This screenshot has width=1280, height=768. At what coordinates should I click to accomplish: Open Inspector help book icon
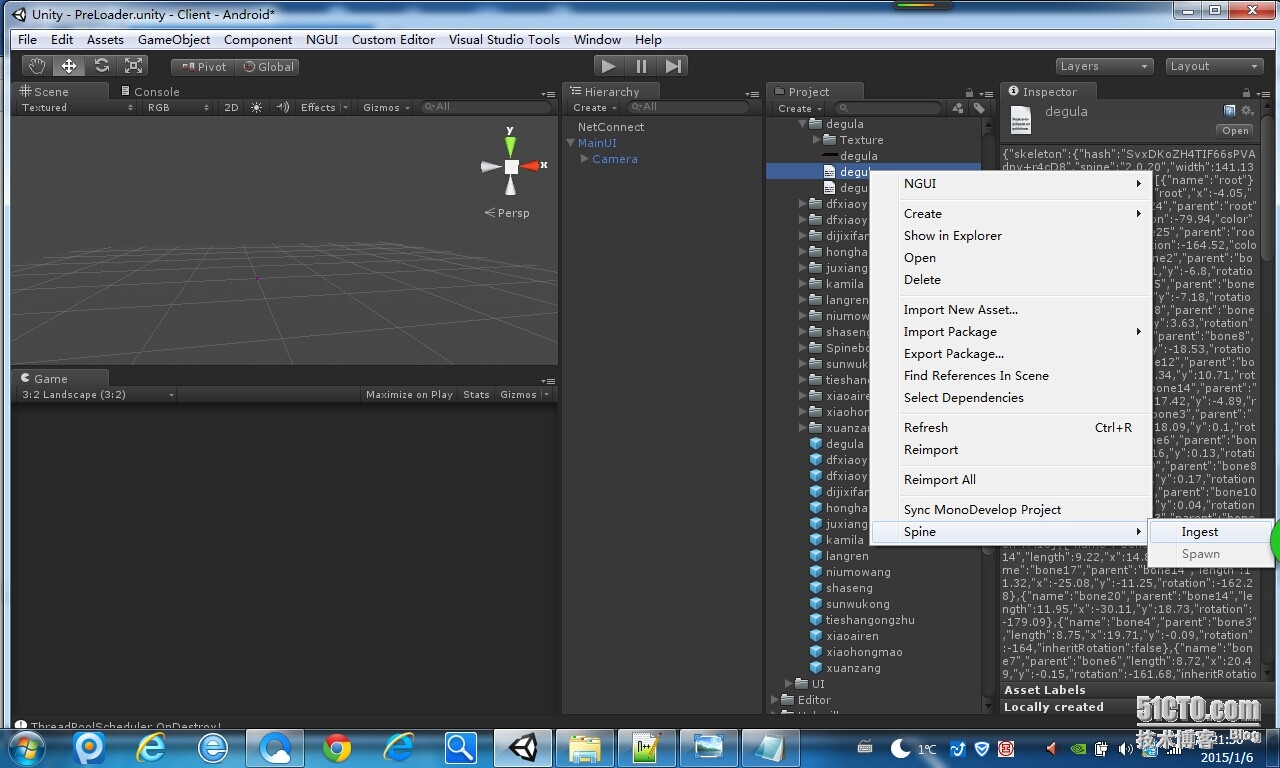pos(1230,111)
